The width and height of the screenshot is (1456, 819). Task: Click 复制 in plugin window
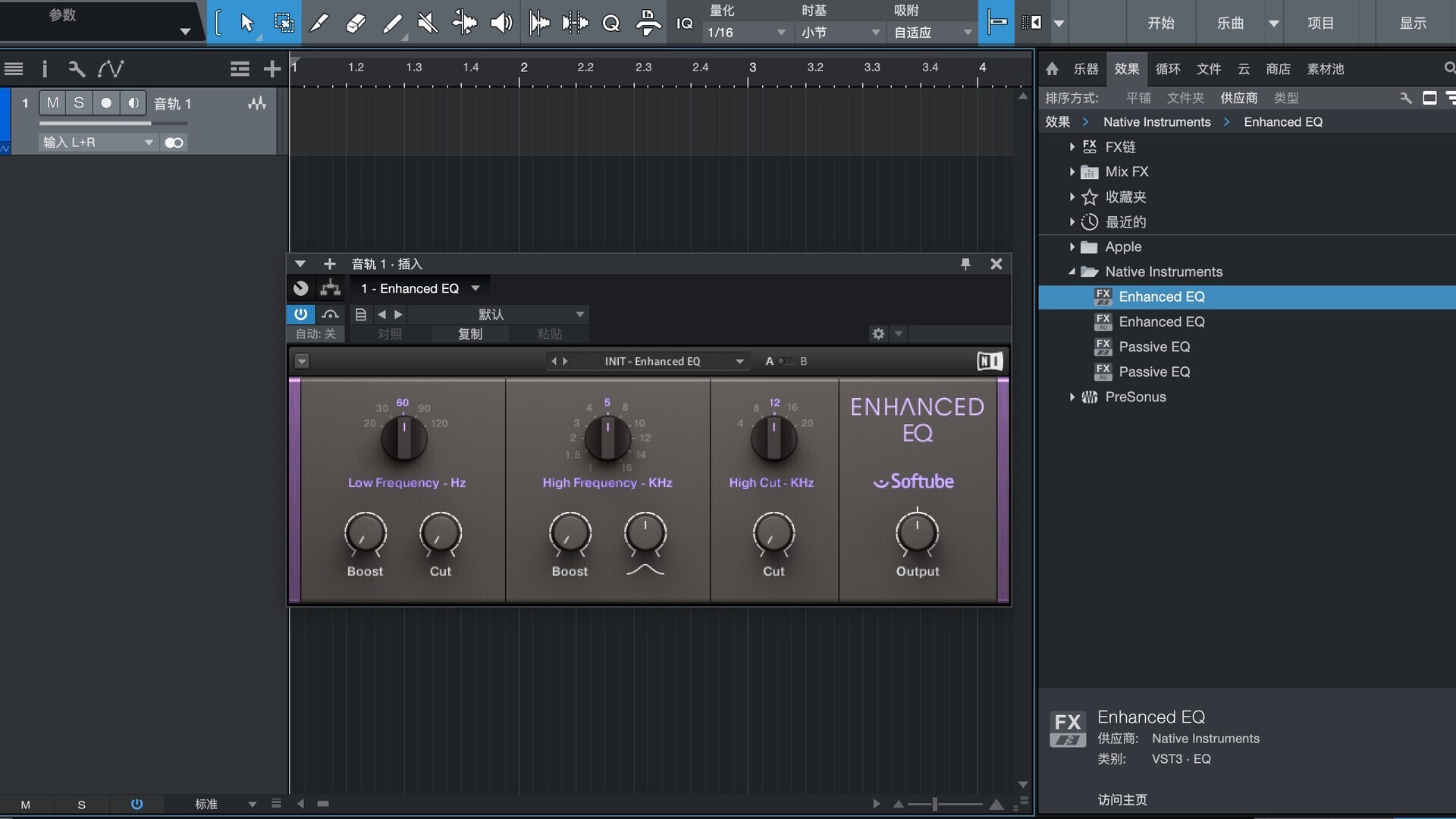tap(470, 334)
